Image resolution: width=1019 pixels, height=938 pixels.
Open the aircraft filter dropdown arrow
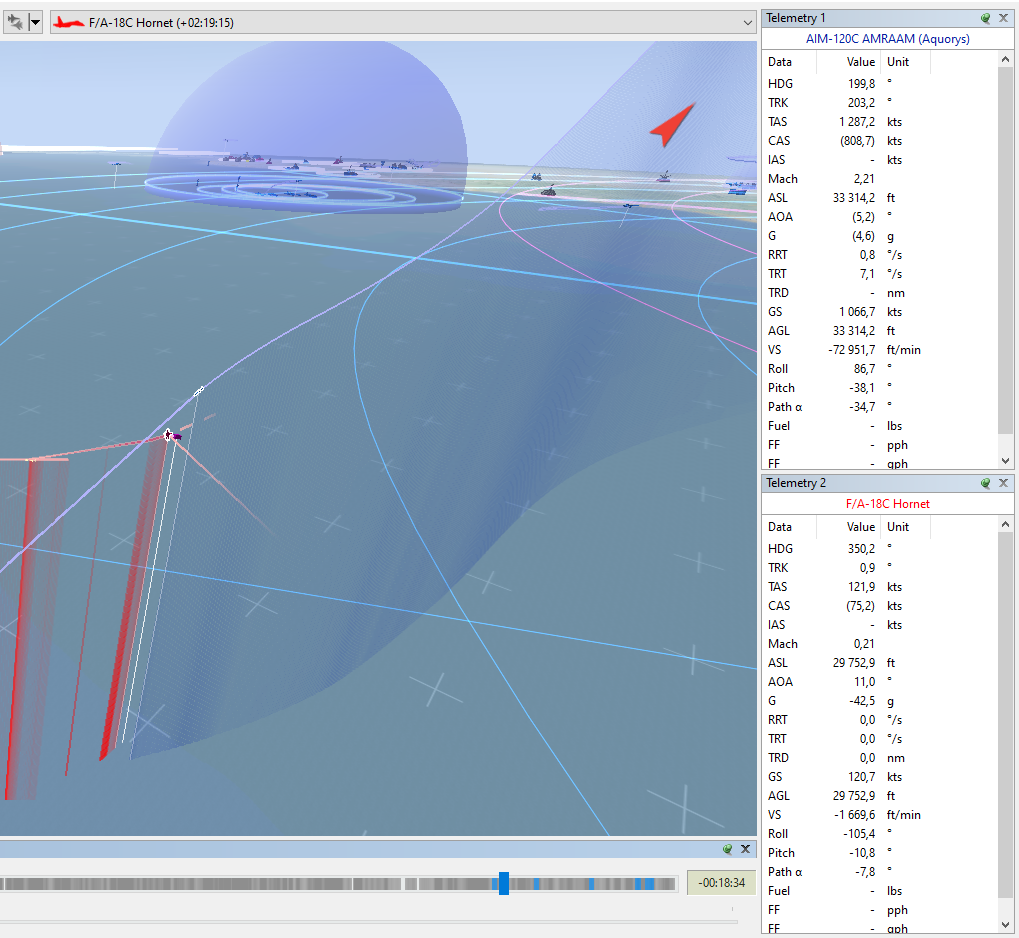(36, 23)
